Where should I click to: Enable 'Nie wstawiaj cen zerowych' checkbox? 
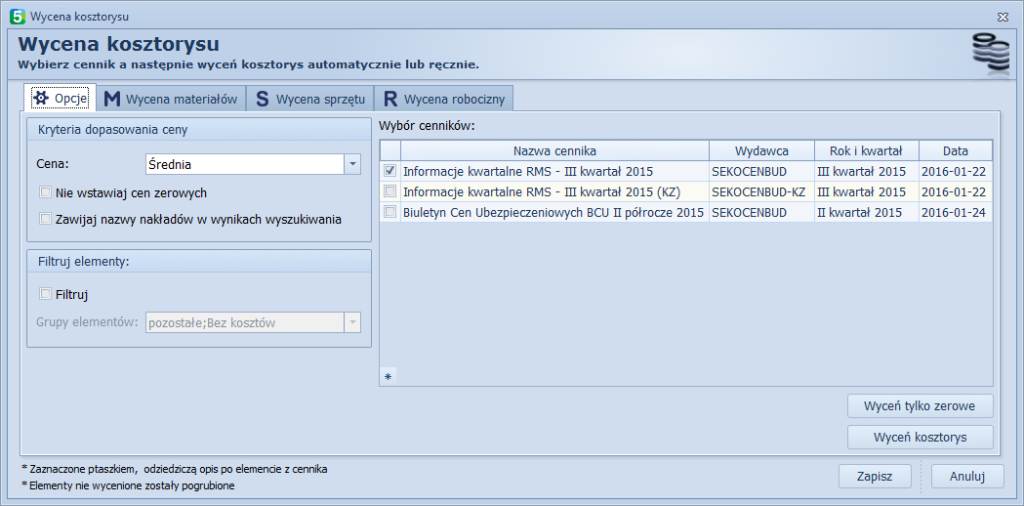[x=45, y=193]
